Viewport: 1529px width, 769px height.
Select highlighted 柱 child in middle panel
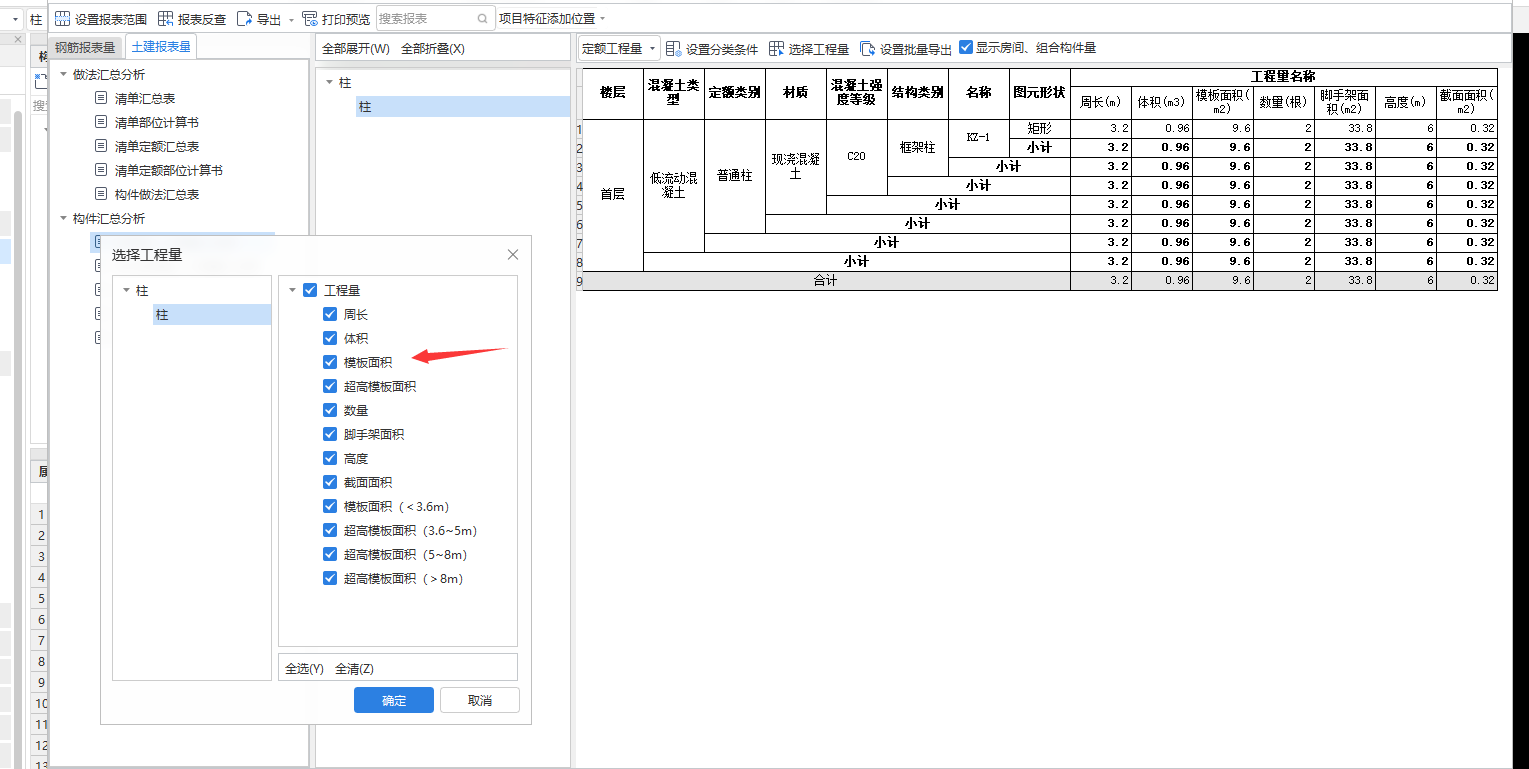pyautogui.click(x=463, y=106)
